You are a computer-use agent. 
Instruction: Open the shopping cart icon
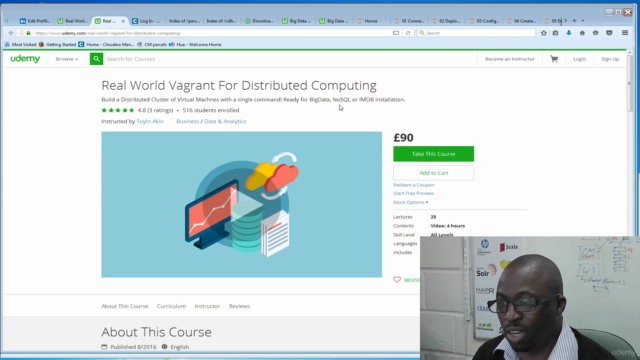pos(554,59)
